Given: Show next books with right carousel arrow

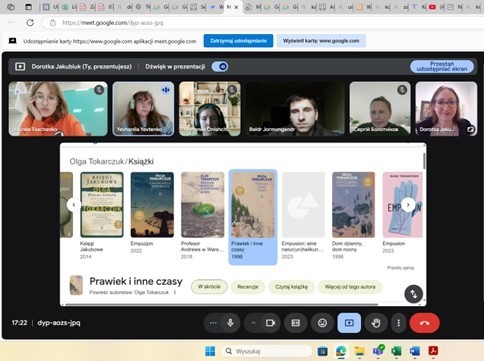Looking at the screenshot, I should point(408,205).
